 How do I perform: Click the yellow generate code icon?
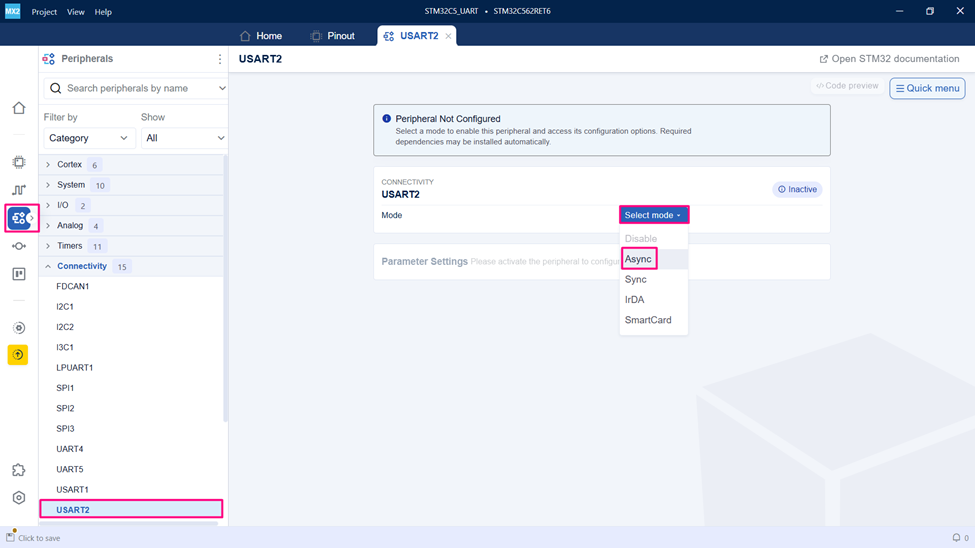[x=18, y=355]
